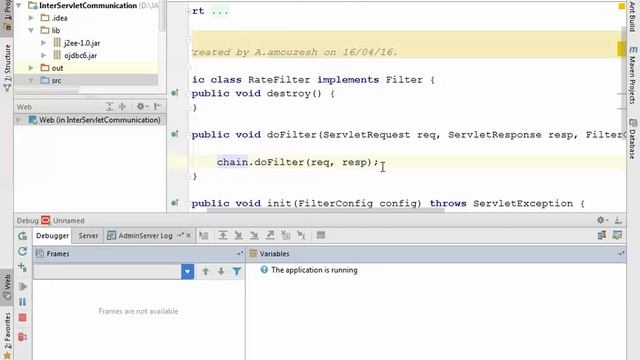Expand the out folder
Screen dimensions: 640x360
click(x=31, y=68)
